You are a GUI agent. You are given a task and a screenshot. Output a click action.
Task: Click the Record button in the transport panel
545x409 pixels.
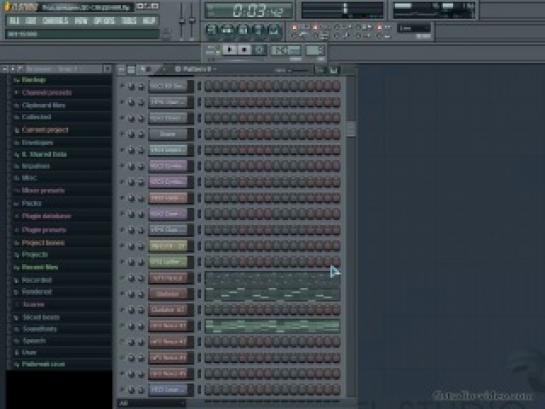click(259, 50)
